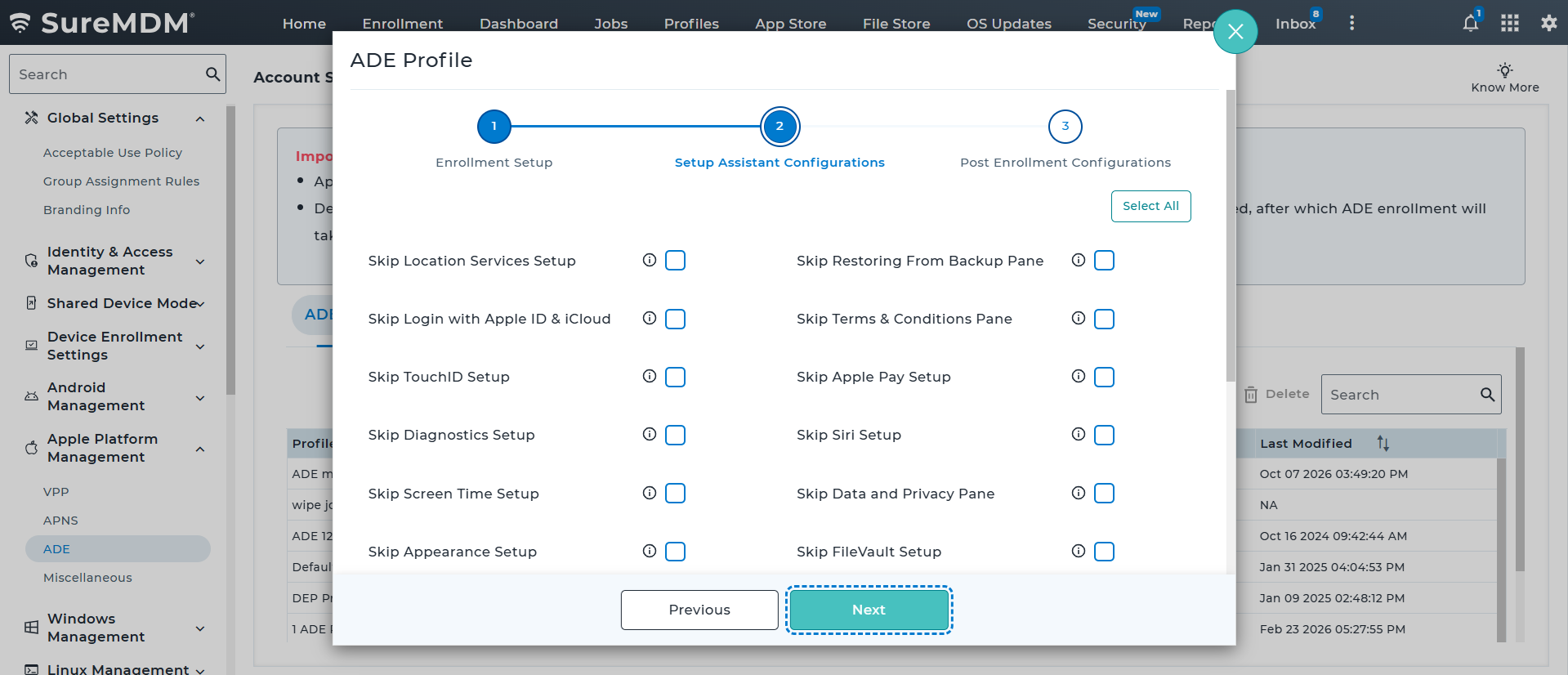Go to the App Store menu
Image resolution: width=1568 pixels, height=675 pixels.
click(791, 24)
